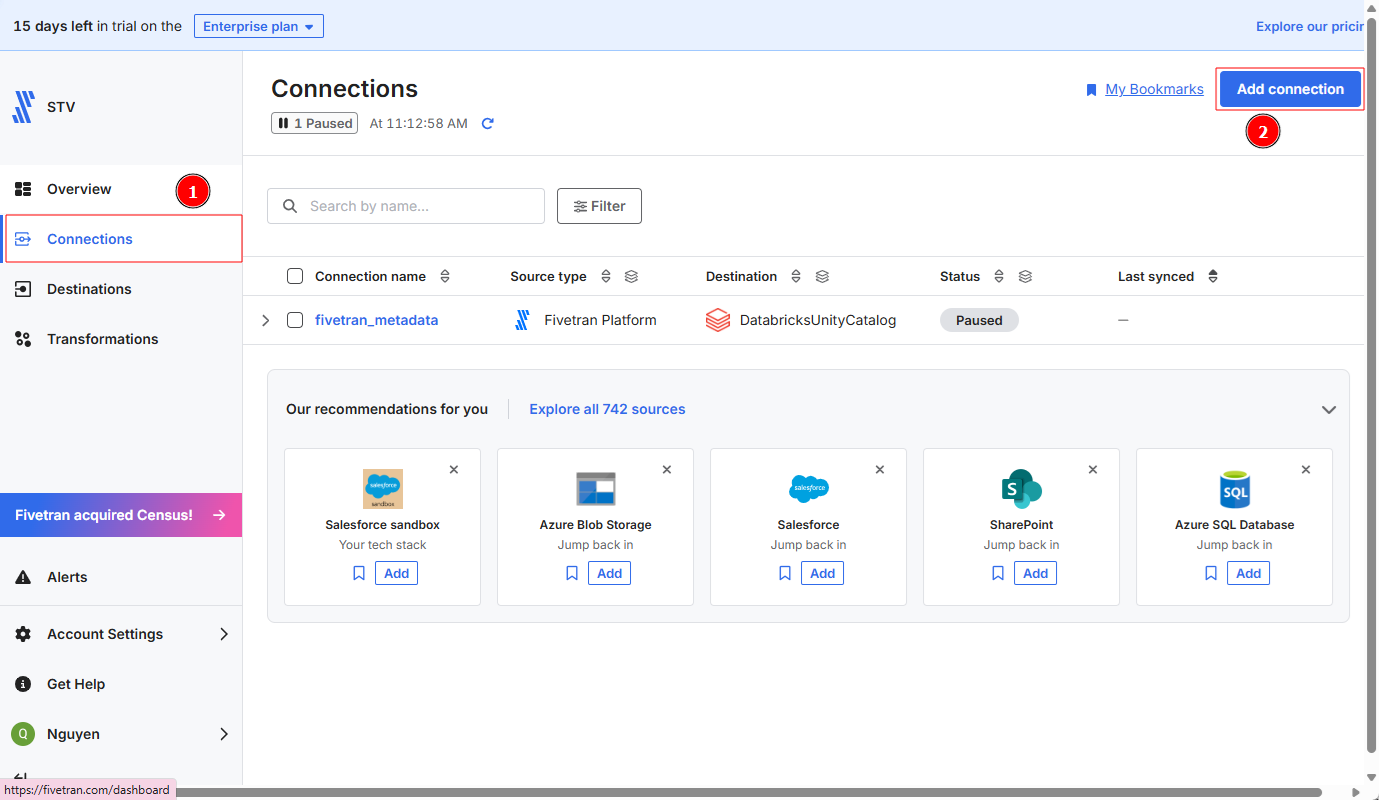Dismiss the SharePoint recommendation card
Viewport: 1379px width, 800px height.
[x=1093, y=469]
